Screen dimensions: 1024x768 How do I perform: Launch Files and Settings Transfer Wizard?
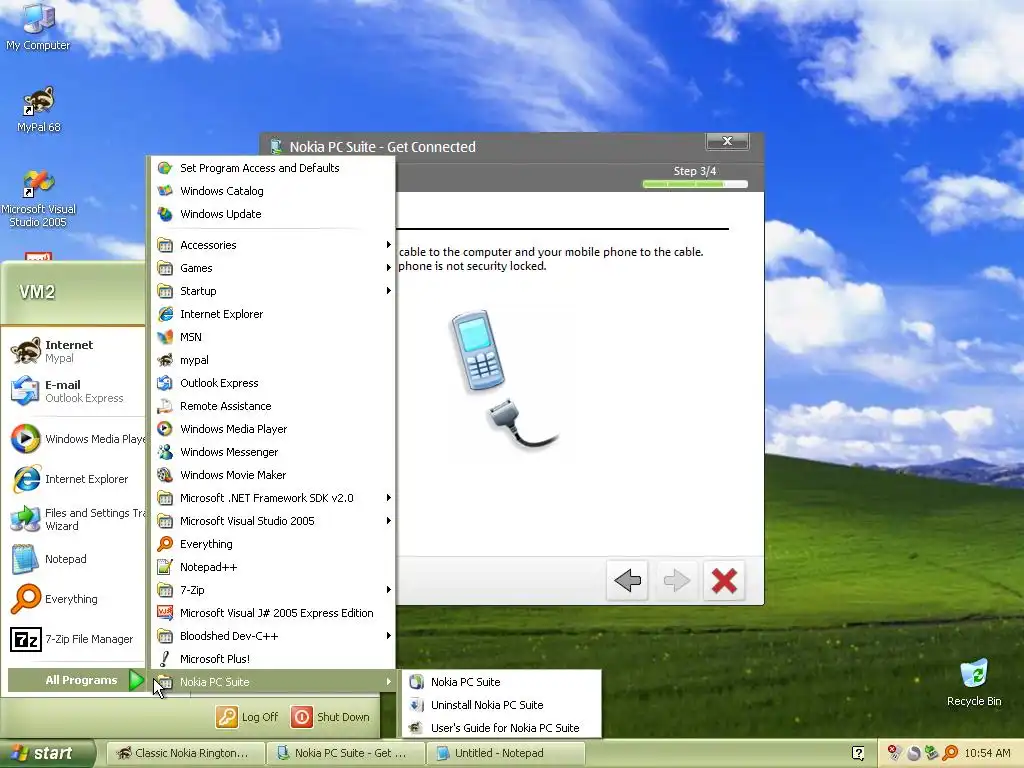(x=75, y=519)
